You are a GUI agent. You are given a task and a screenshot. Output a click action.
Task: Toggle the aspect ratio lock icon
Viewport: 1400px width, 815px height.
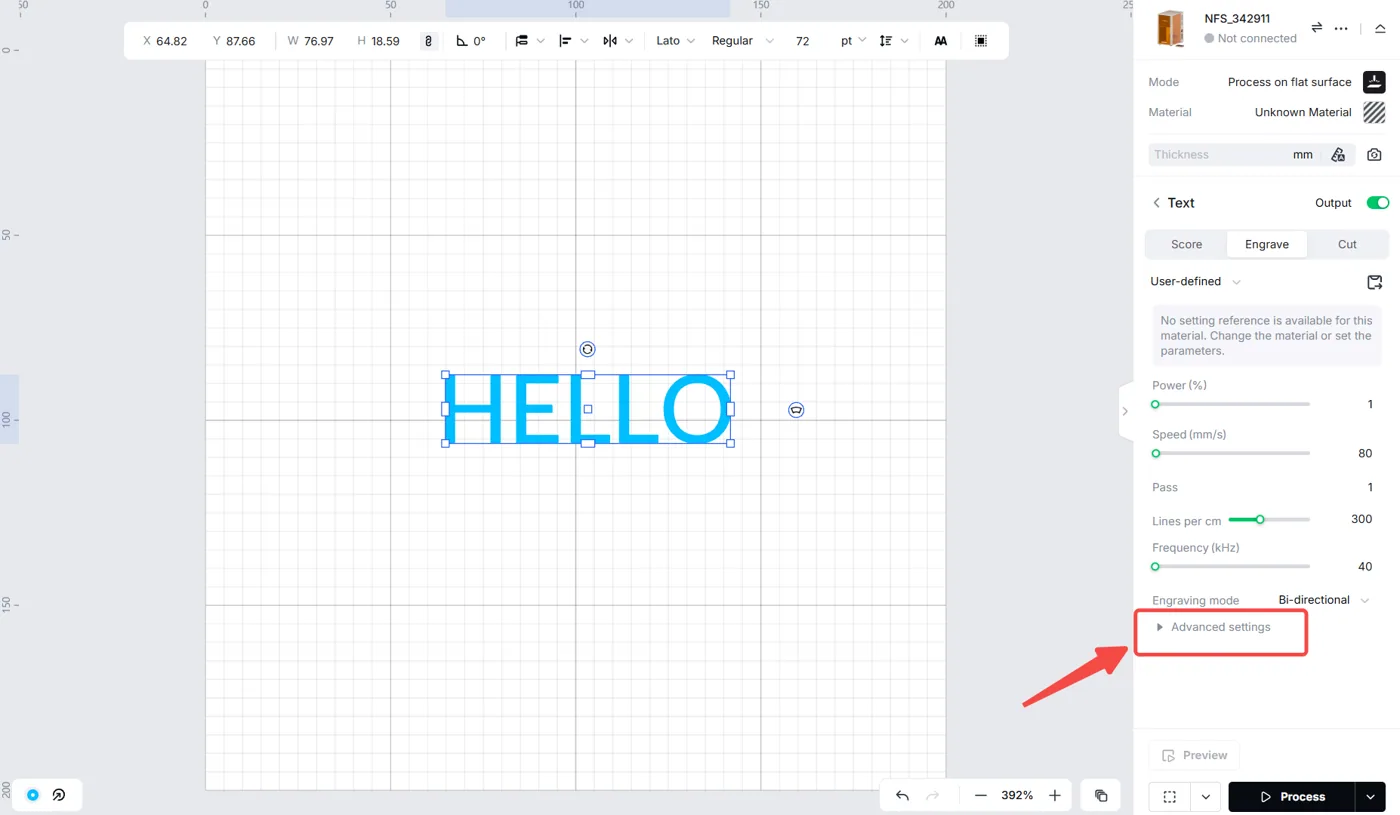point(429,41)
